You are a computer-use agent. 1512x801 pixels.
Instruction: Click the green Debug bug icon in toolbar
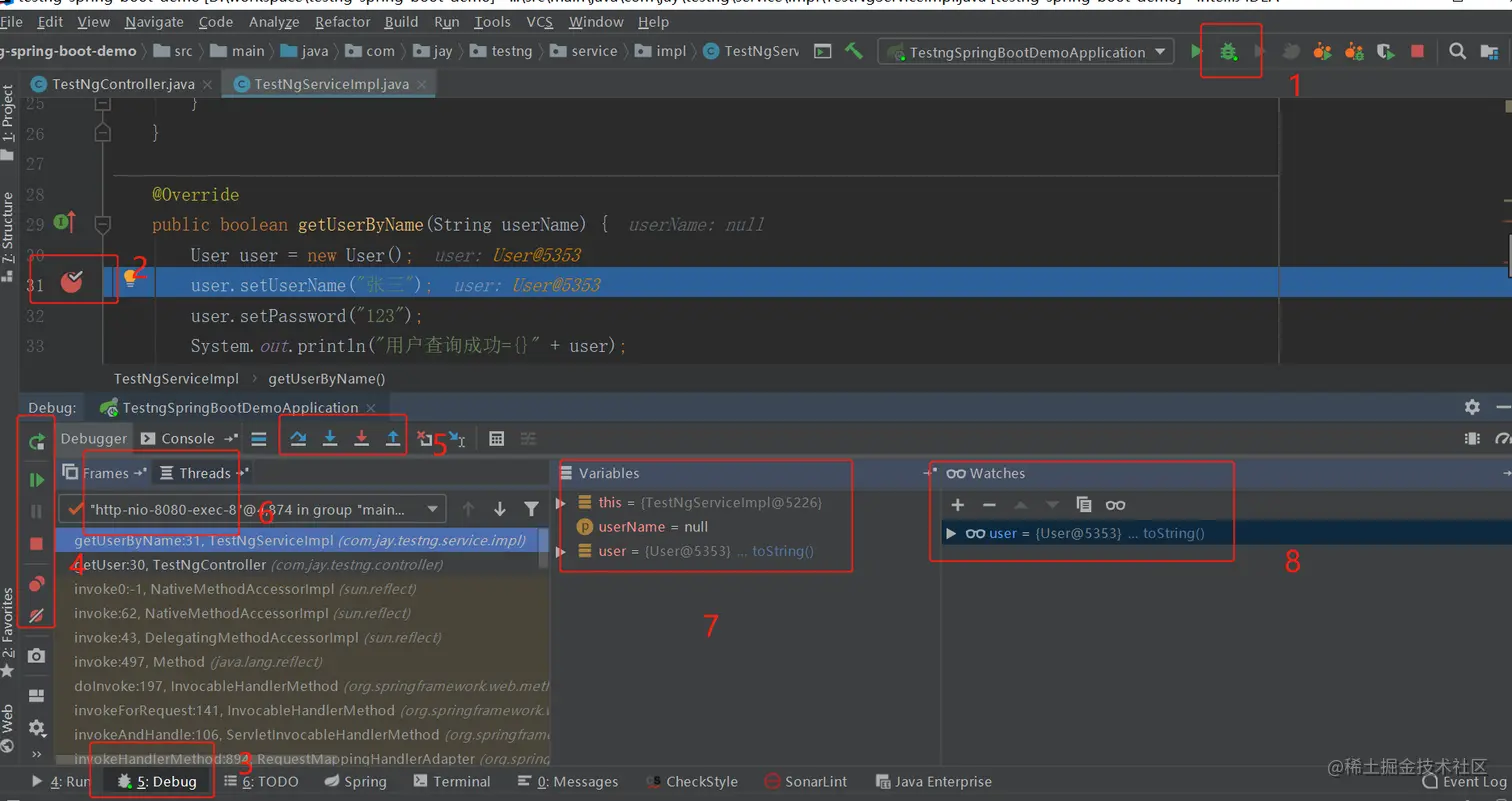coord(1228,52)
